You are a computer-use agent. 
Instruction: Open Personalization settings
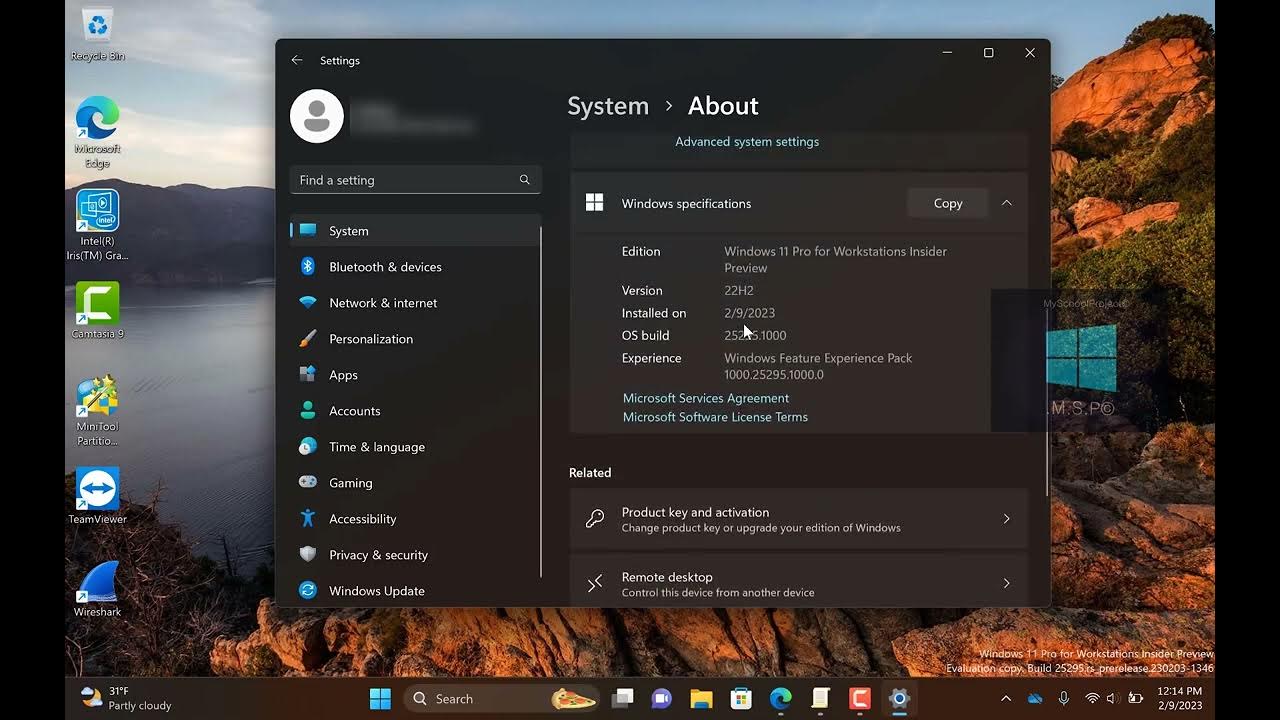point(415,339)
